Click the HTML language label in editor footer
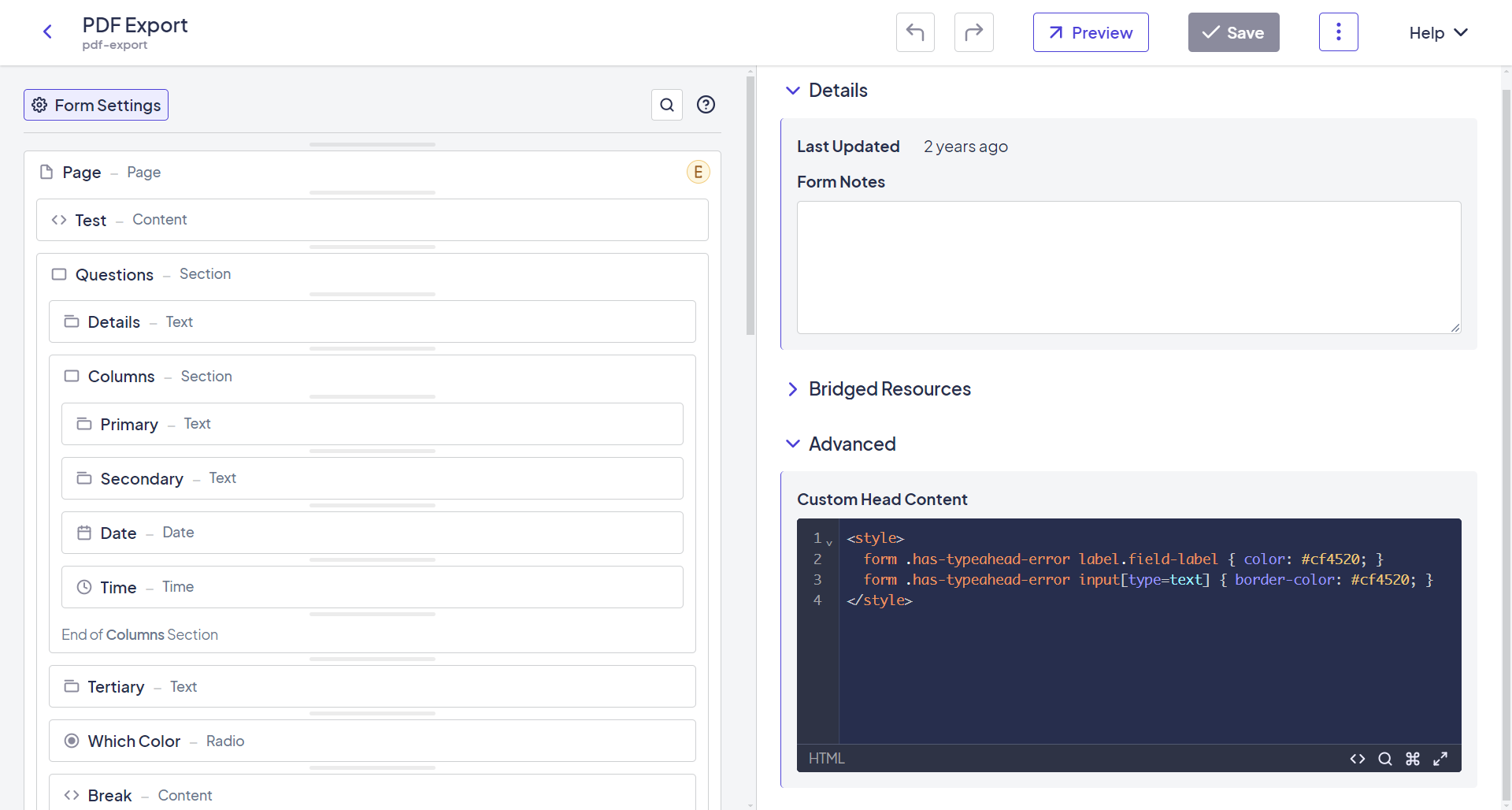1512x810 pixels. pyautogui.click(x=827, y=758)
